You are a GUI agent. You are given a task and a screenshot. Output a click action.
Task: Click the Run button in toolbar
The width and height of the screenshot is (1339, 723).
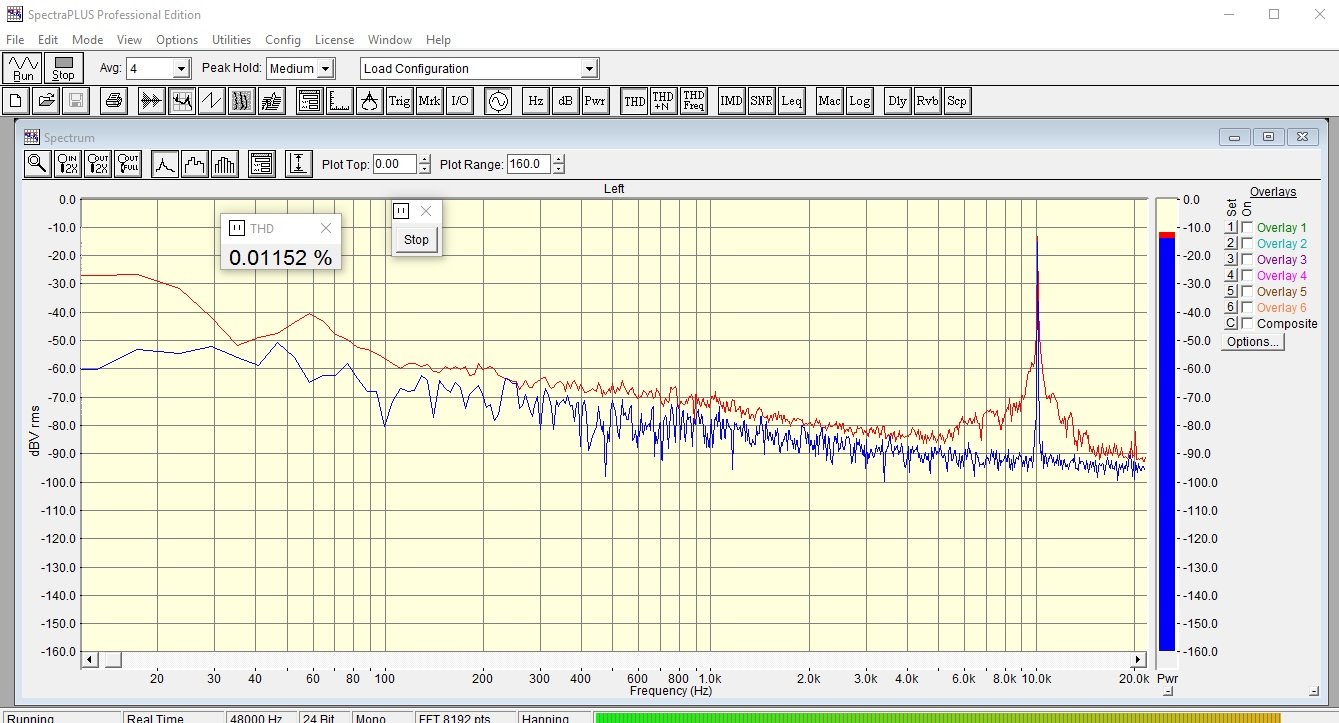point(22,68)
